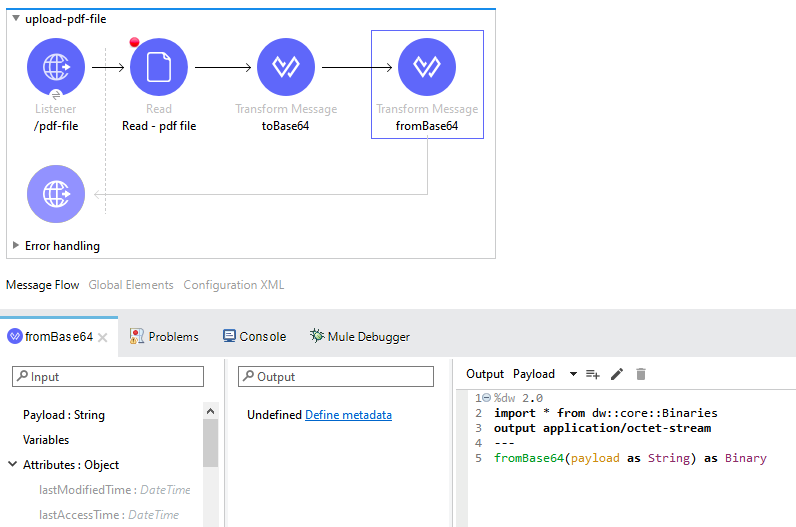The width and height of the screenshot is (796, 527).
Task: Click the Mule Debugger bug icon
Action: [317, 335]
